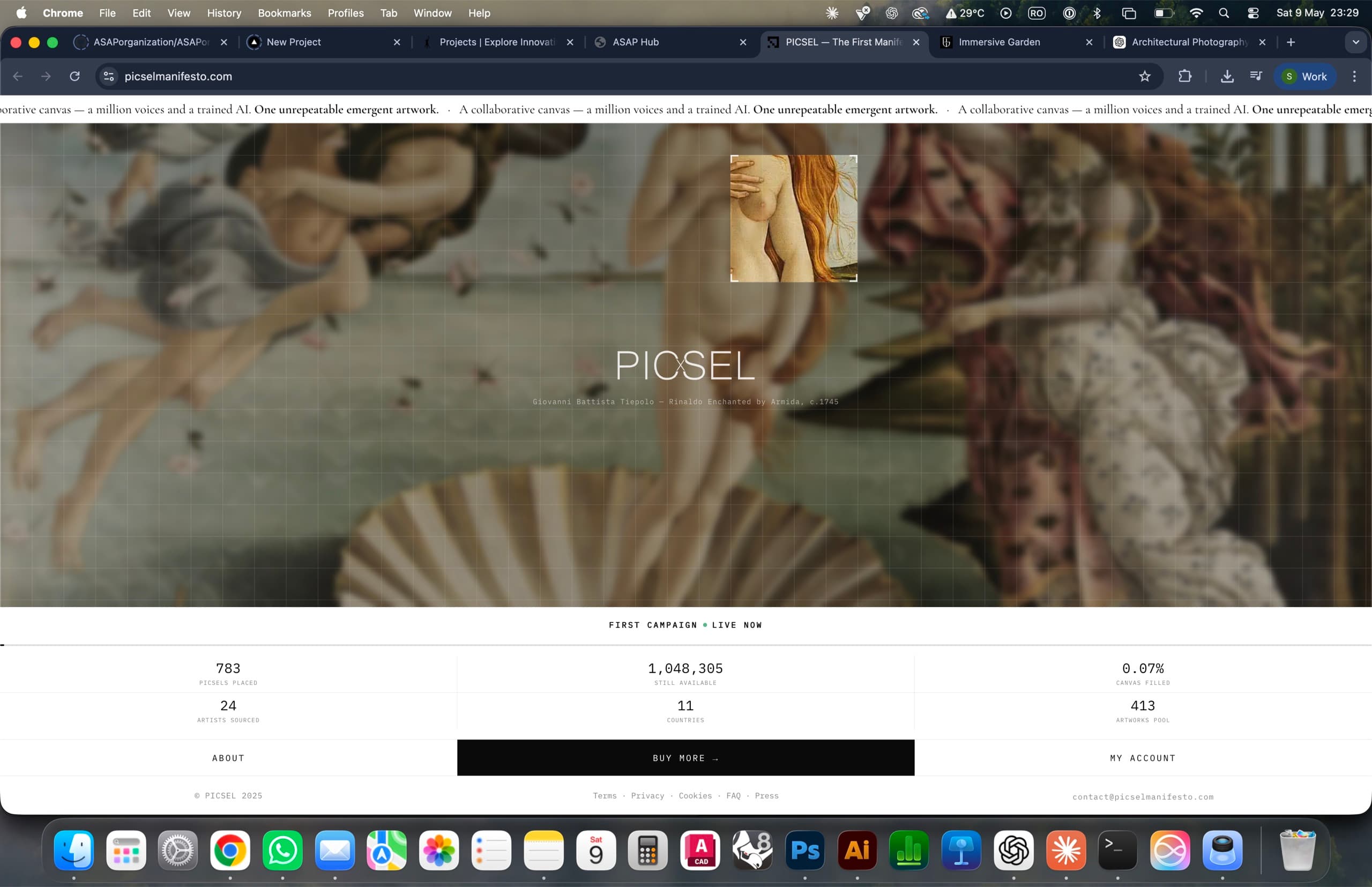Viewport: 1372px width, 887px height.
Task: Open Spotlight search in menu bar
Action: pyautogui.click(x=1224, y=13)
